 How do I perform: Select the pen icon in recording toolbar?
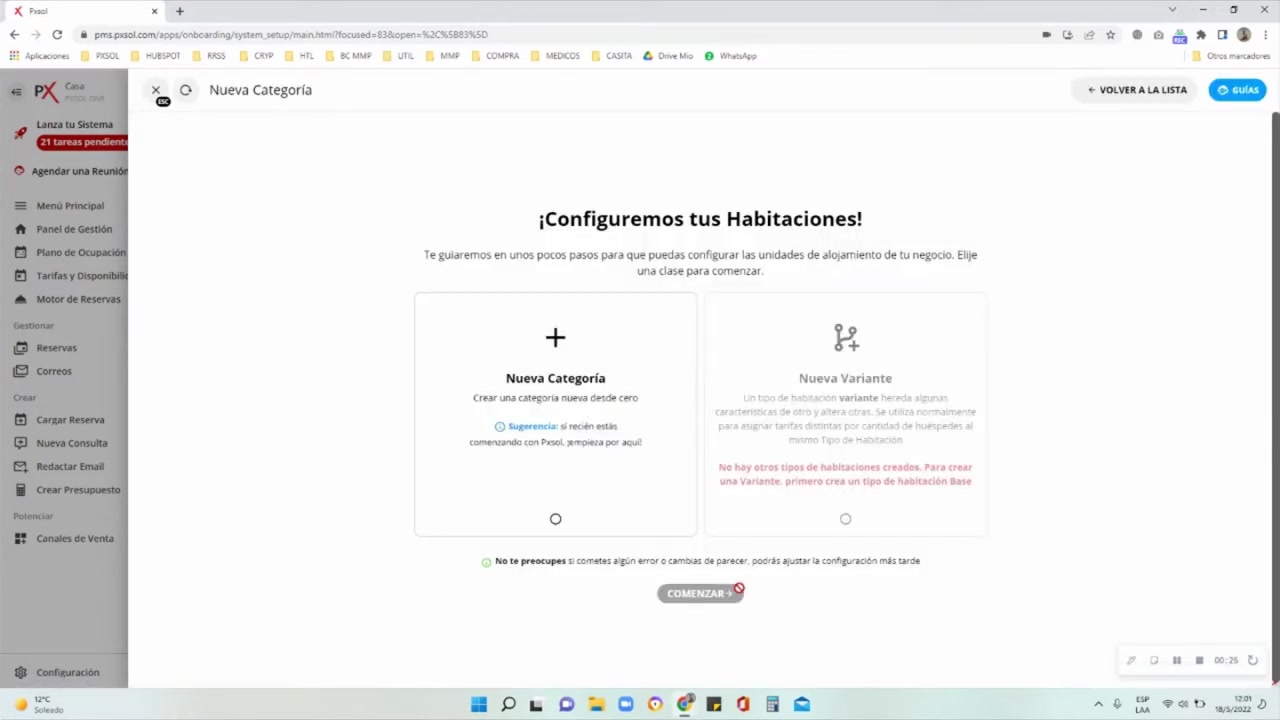tap(1130, 660)
